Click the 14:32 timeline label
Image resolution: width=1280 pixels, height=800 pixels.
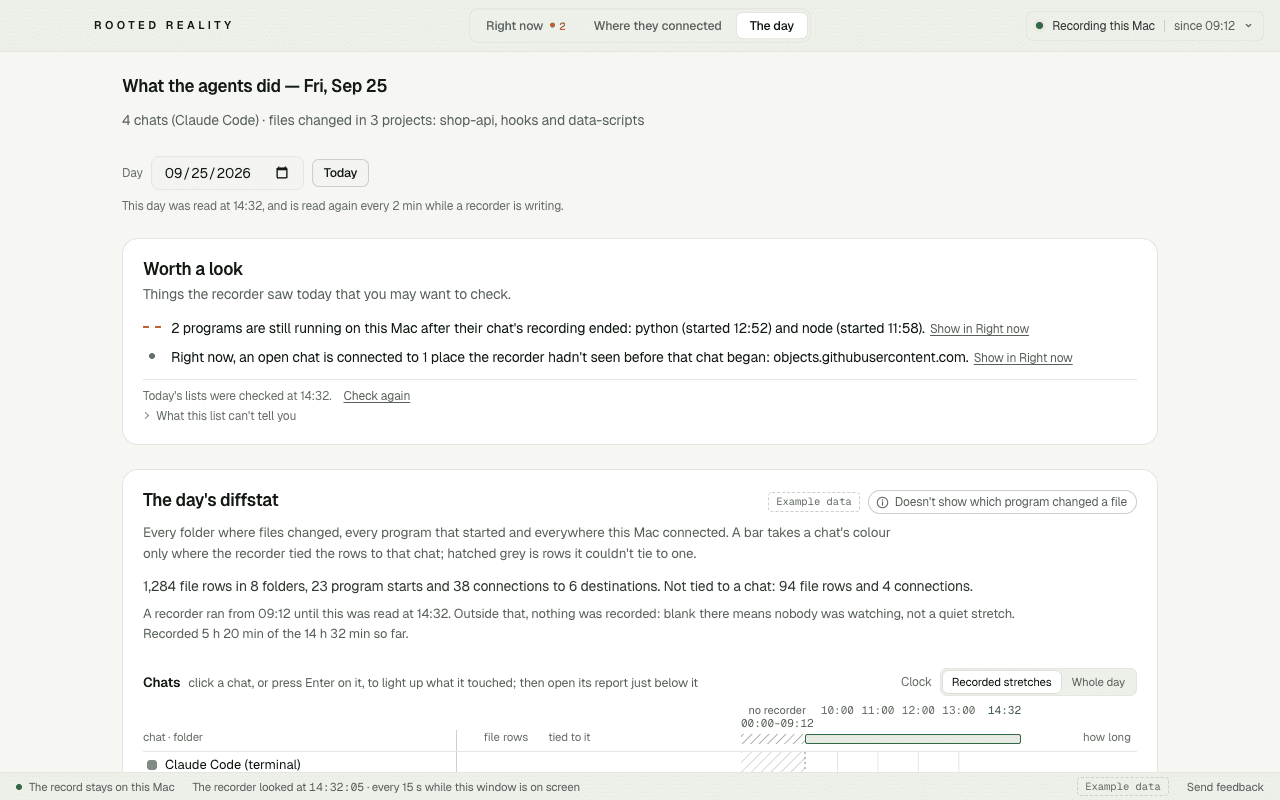coord(1004,711)
